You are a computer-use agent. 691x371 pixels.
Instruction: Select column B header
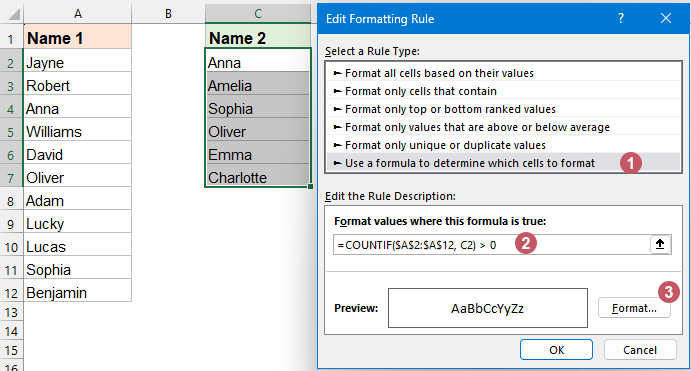(168, 14)
